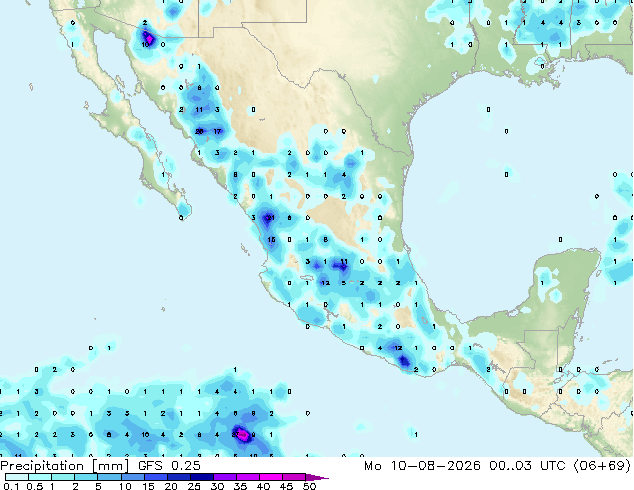Viewport: 634px width, 490px height.
Task: Click the 20–25 mm legend color box
Action: tap(178, 477)
